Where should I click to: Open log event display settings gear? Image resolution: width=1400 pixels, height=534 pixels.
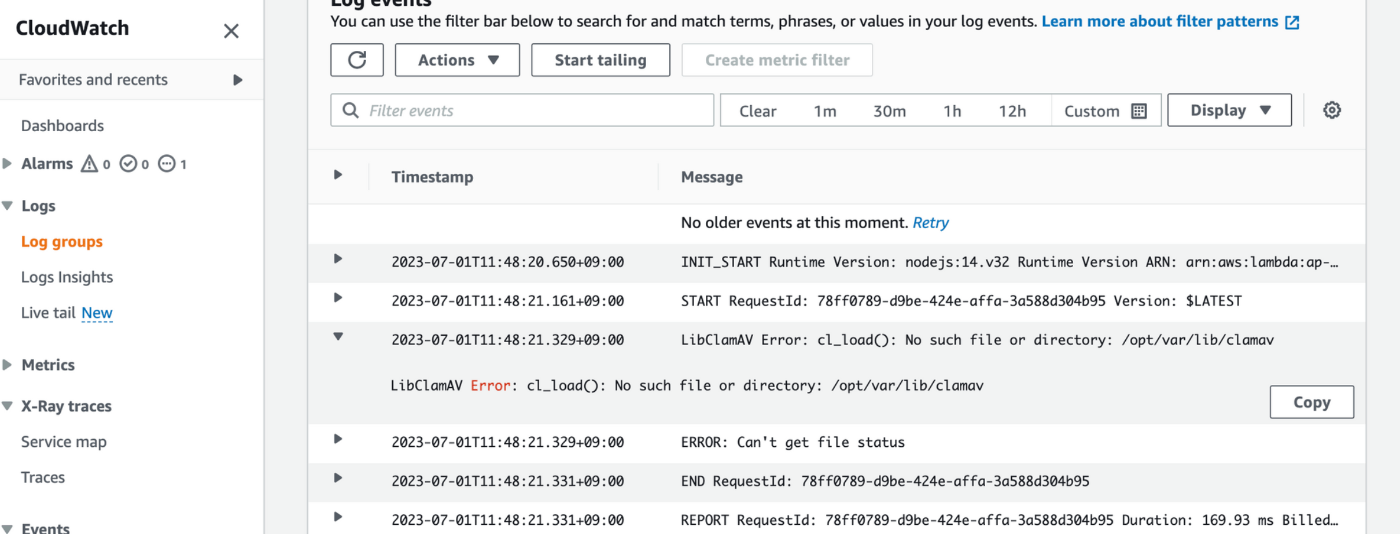[1332, 111]
